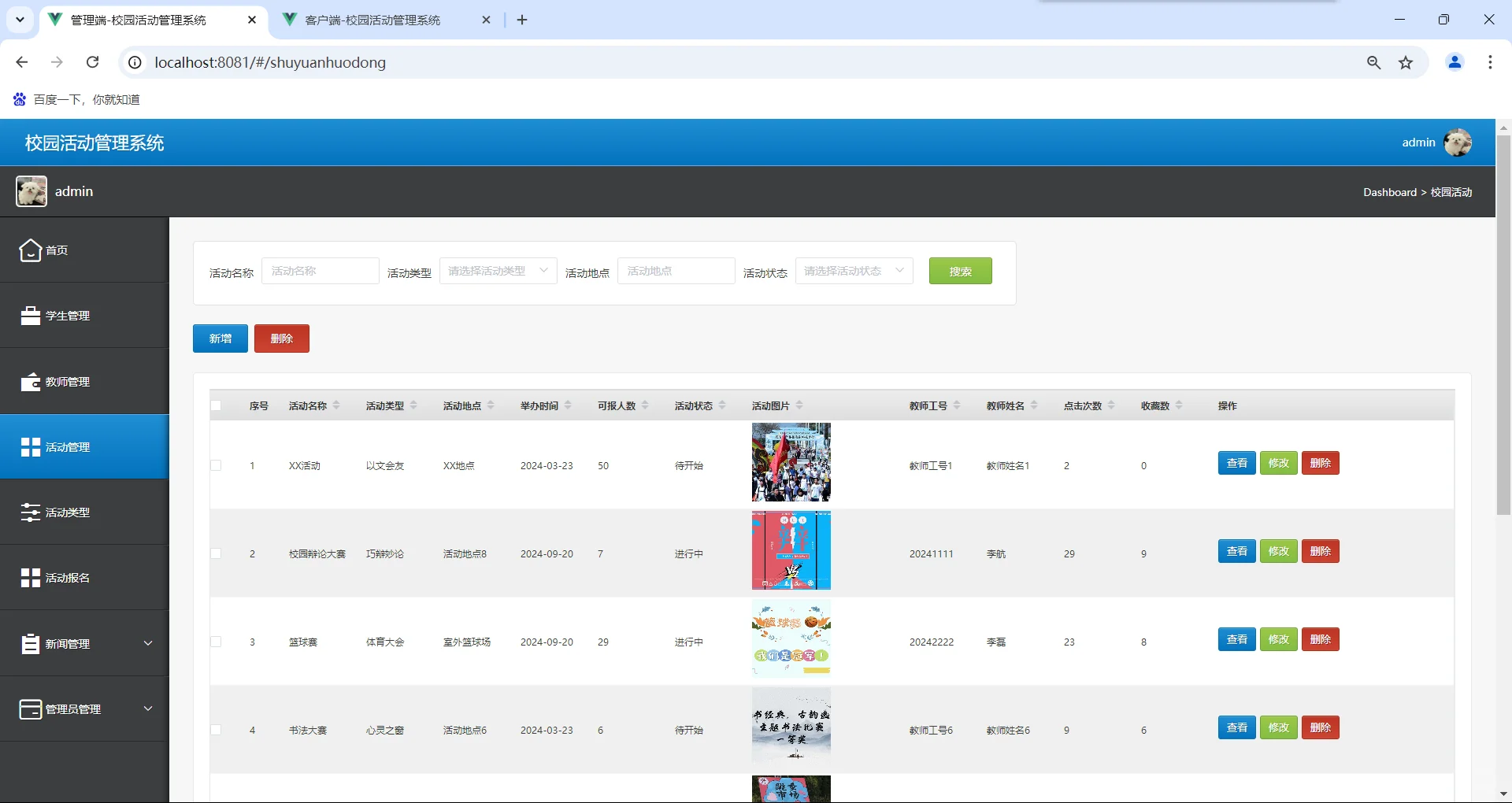Viewport: 1512px width, 803px height.
Task: Focus the 活动地点 search input
Action: [x=676, y=271]
